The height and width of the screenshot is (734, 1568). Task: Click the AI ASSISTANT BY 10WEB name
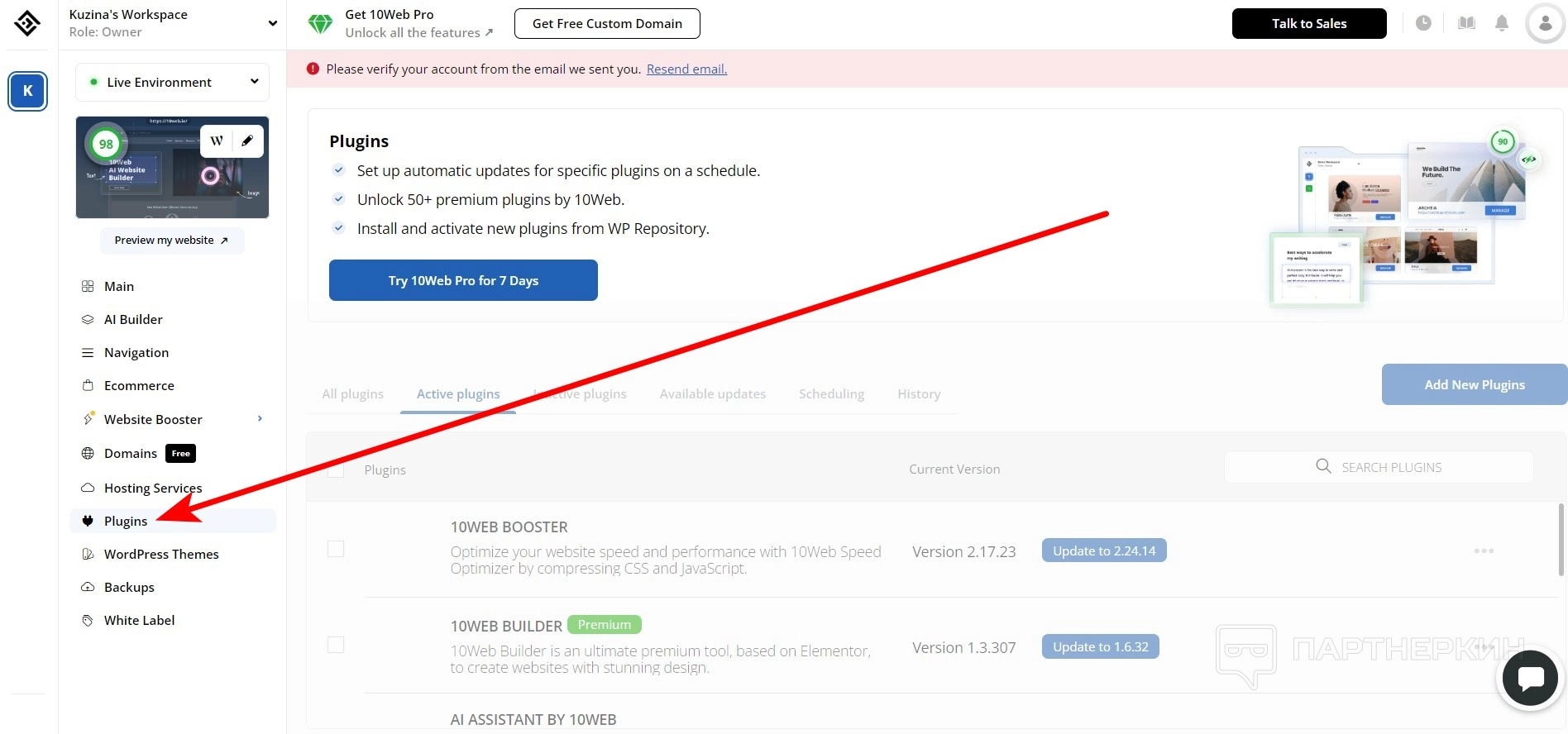[533, 719]
